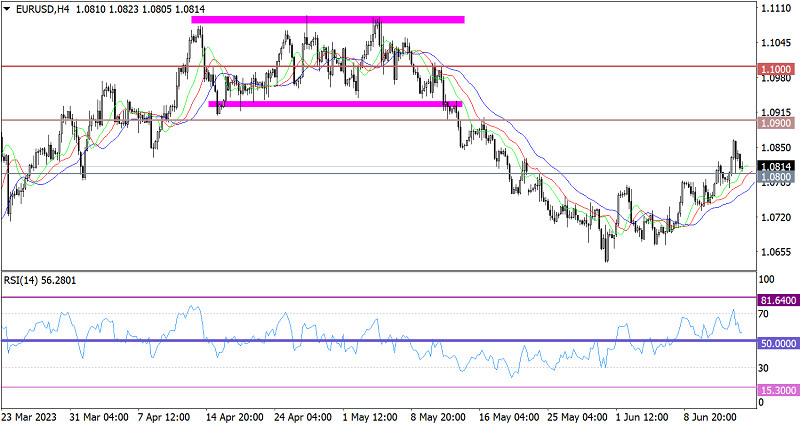Viewport: 800px width, 426px height.
Task: Click the RSI(14) indicator label
Action: coord(39,281)
